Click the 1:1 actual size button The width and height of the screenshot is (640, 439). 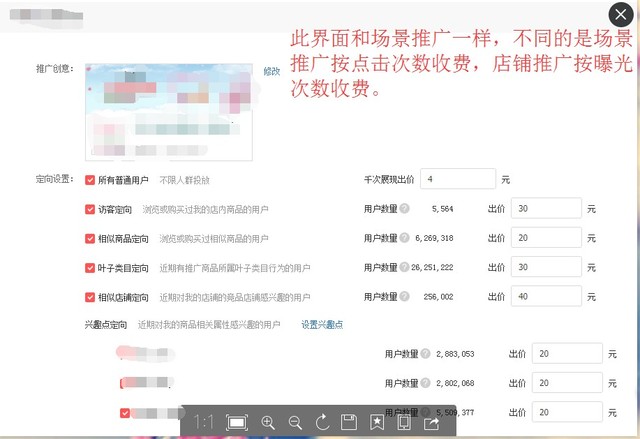coord(204,422)
